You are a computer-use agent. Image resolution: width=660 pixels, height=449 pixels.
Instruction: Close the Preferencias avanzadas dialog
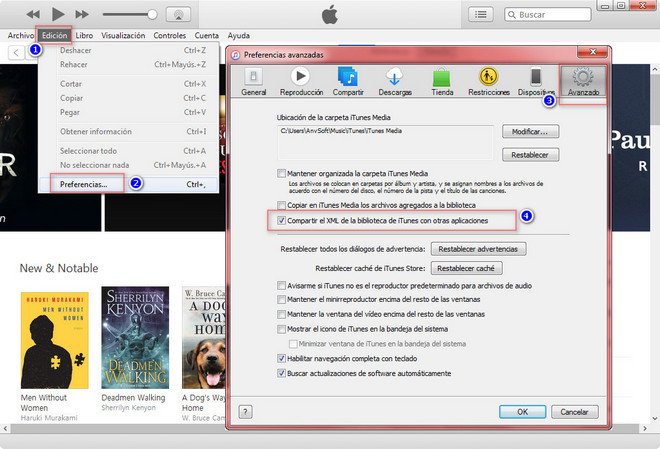[x=592, y=52]
